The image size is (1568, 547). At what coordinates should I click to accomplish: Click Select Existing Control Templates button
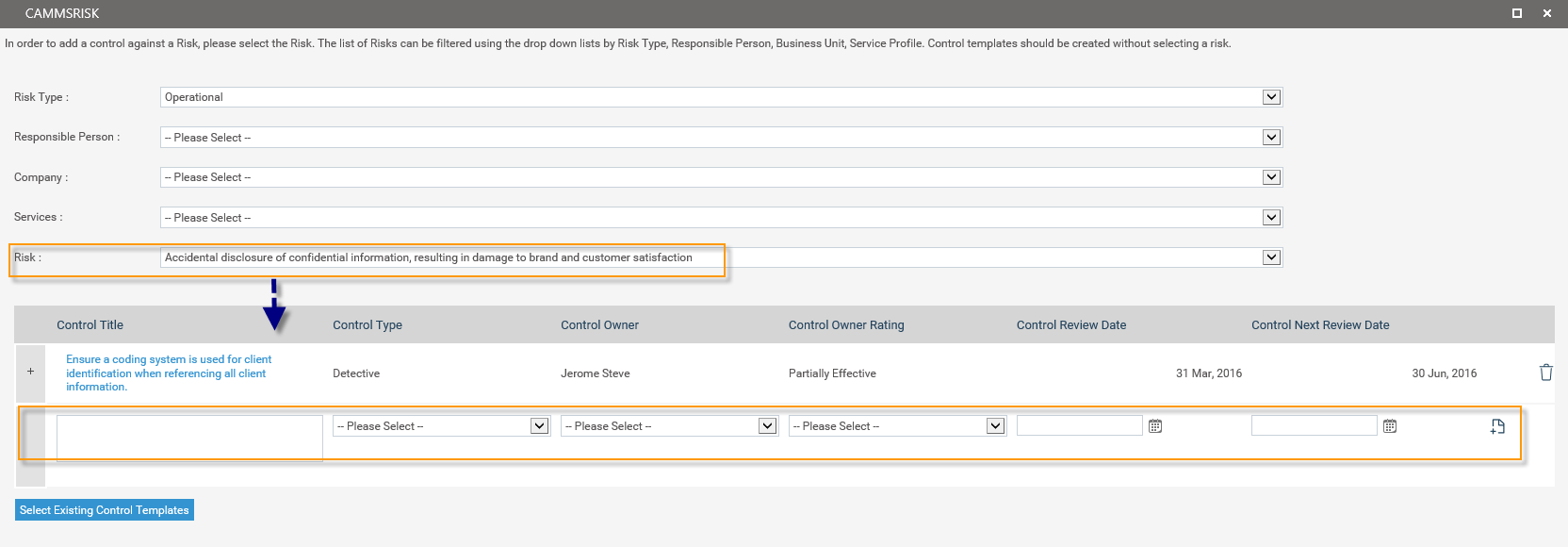pyautogui.click(x=105, y=510)
